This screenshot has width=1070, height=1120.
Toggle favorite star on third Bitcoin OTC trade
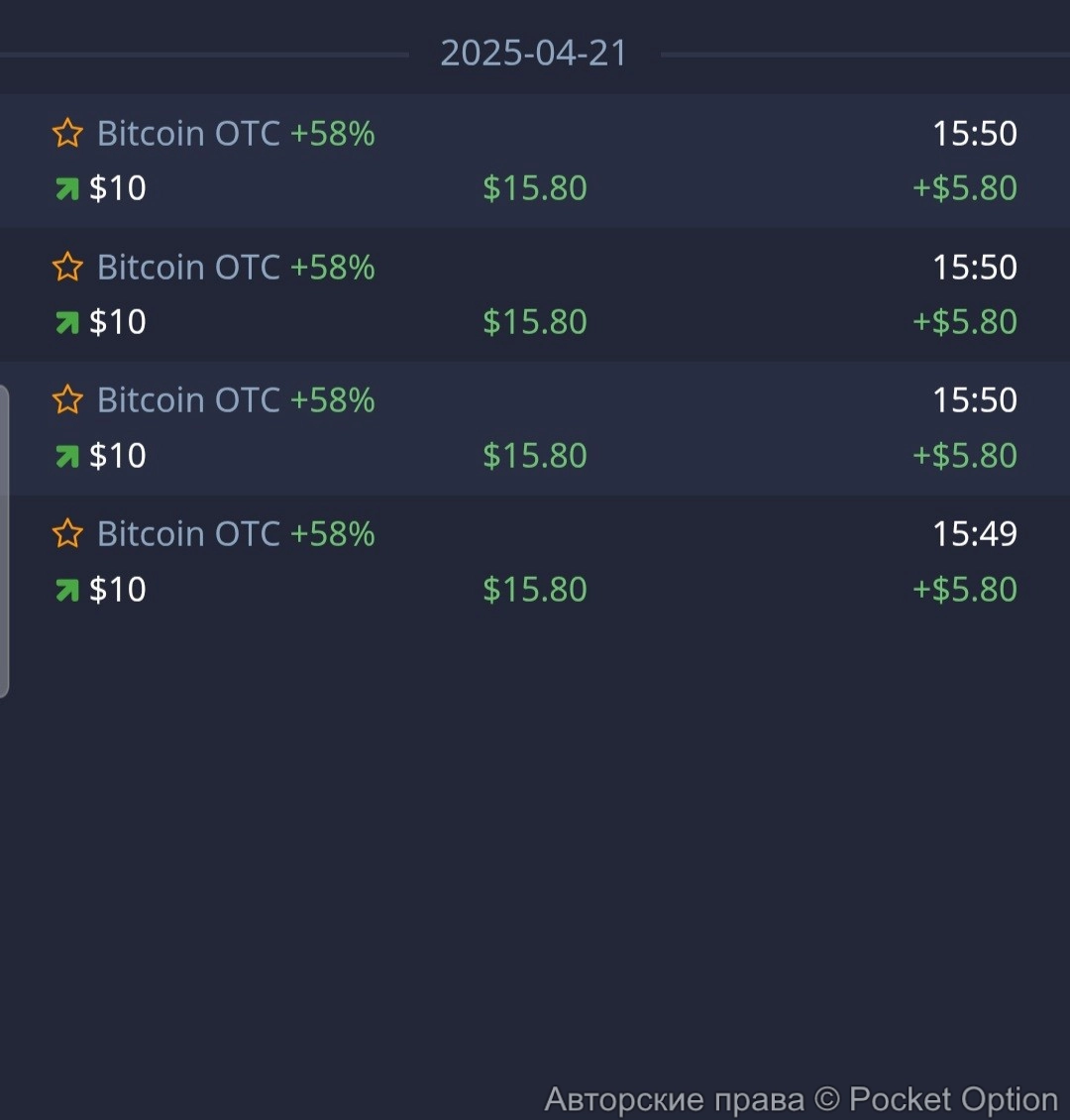[x=67, y=399]
